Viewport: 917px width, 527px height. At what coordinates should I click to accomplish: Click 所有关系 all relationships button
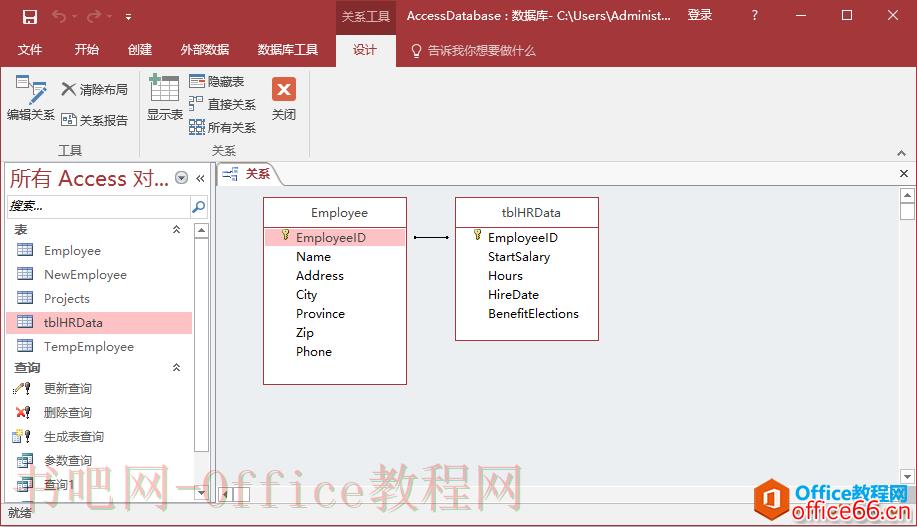click(x=223, y=127)
